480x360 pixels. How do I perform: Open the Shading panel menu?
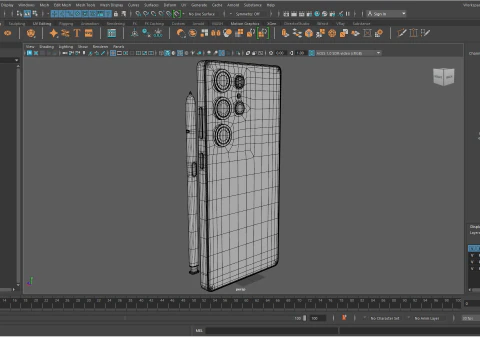46,47
